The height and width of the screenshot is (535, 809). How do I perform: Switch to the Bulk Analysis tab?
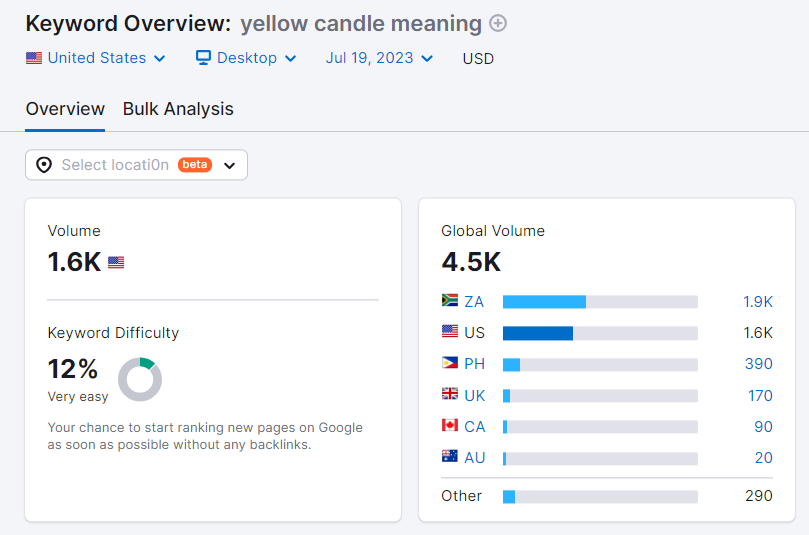pos(178,109)
